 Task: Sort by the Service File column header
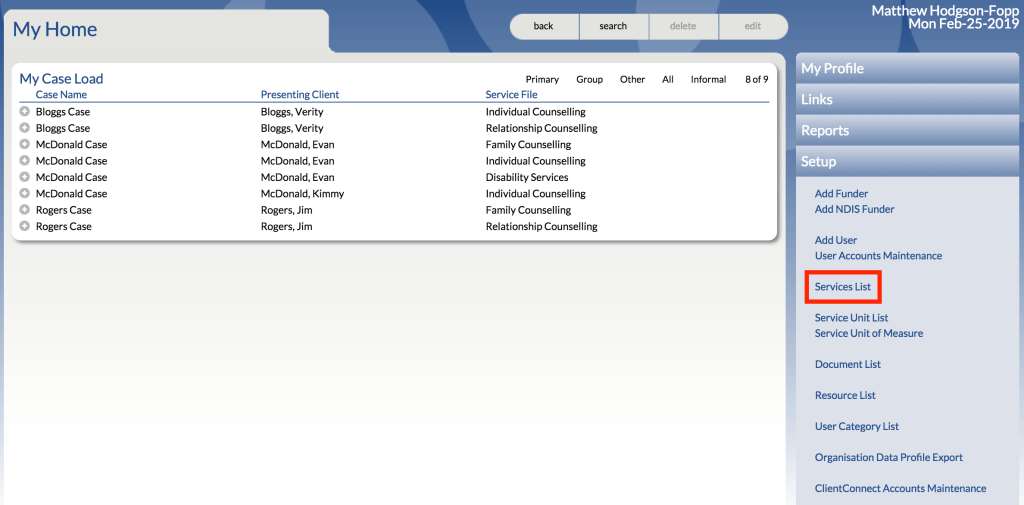tap(511, 95)
